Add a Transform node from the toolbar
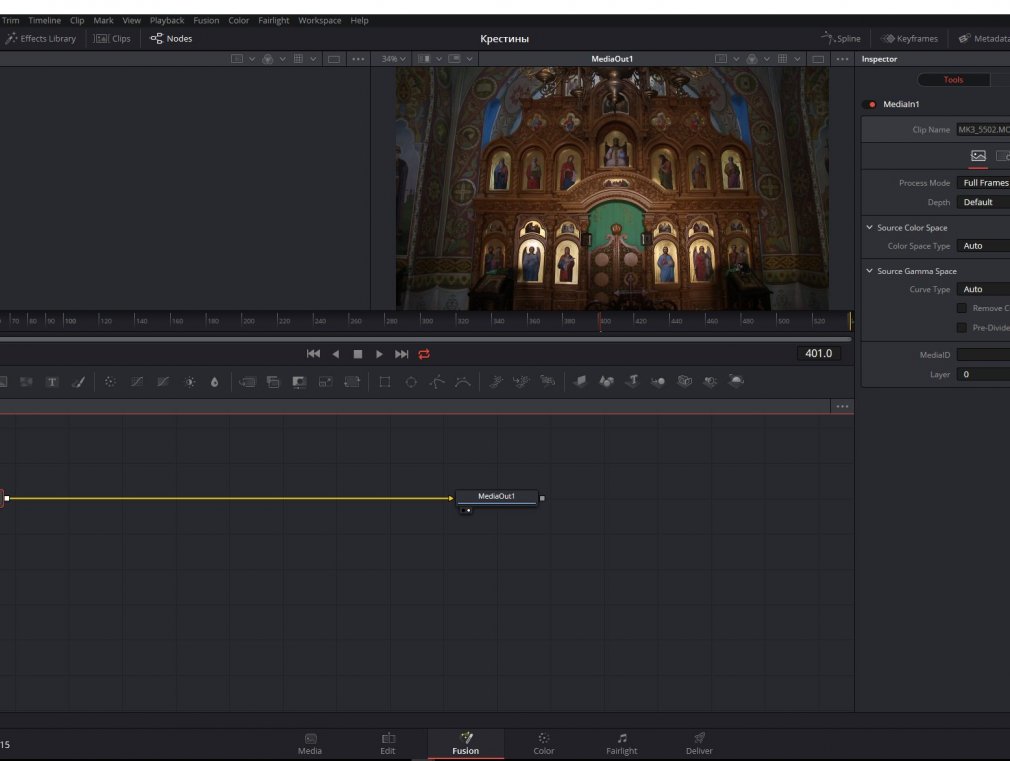 pyautogui.click(x=352, y=382)
